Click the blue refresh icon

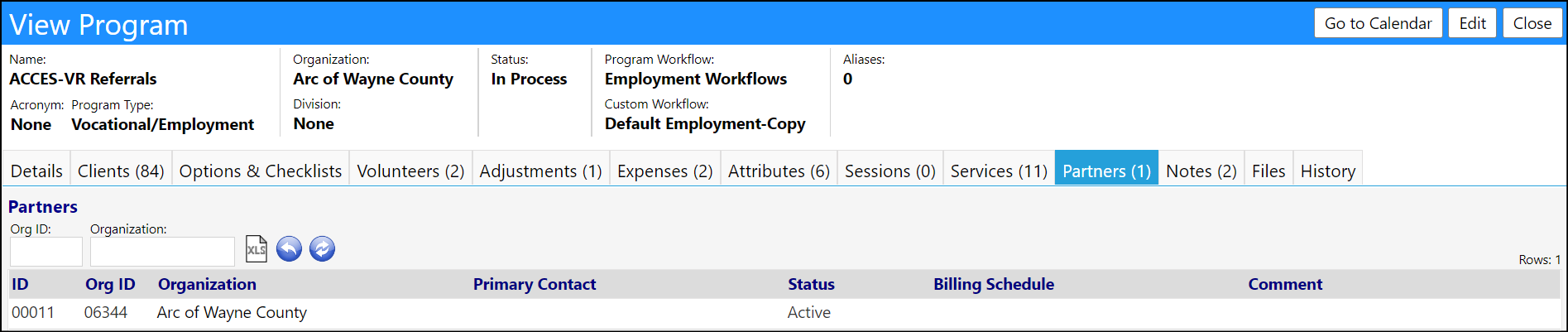point(322,248)
